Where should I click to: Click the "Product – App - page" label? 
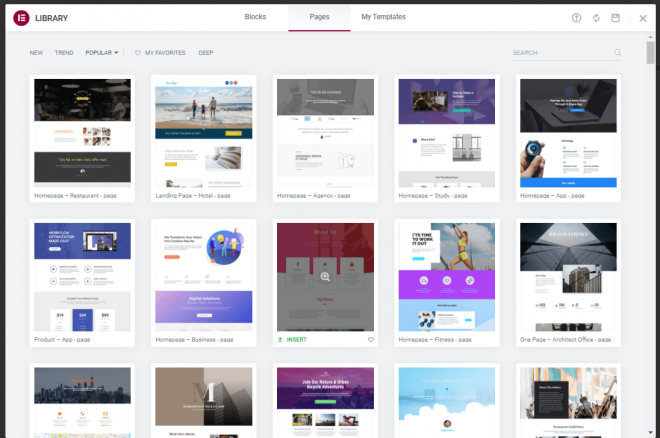62,340
